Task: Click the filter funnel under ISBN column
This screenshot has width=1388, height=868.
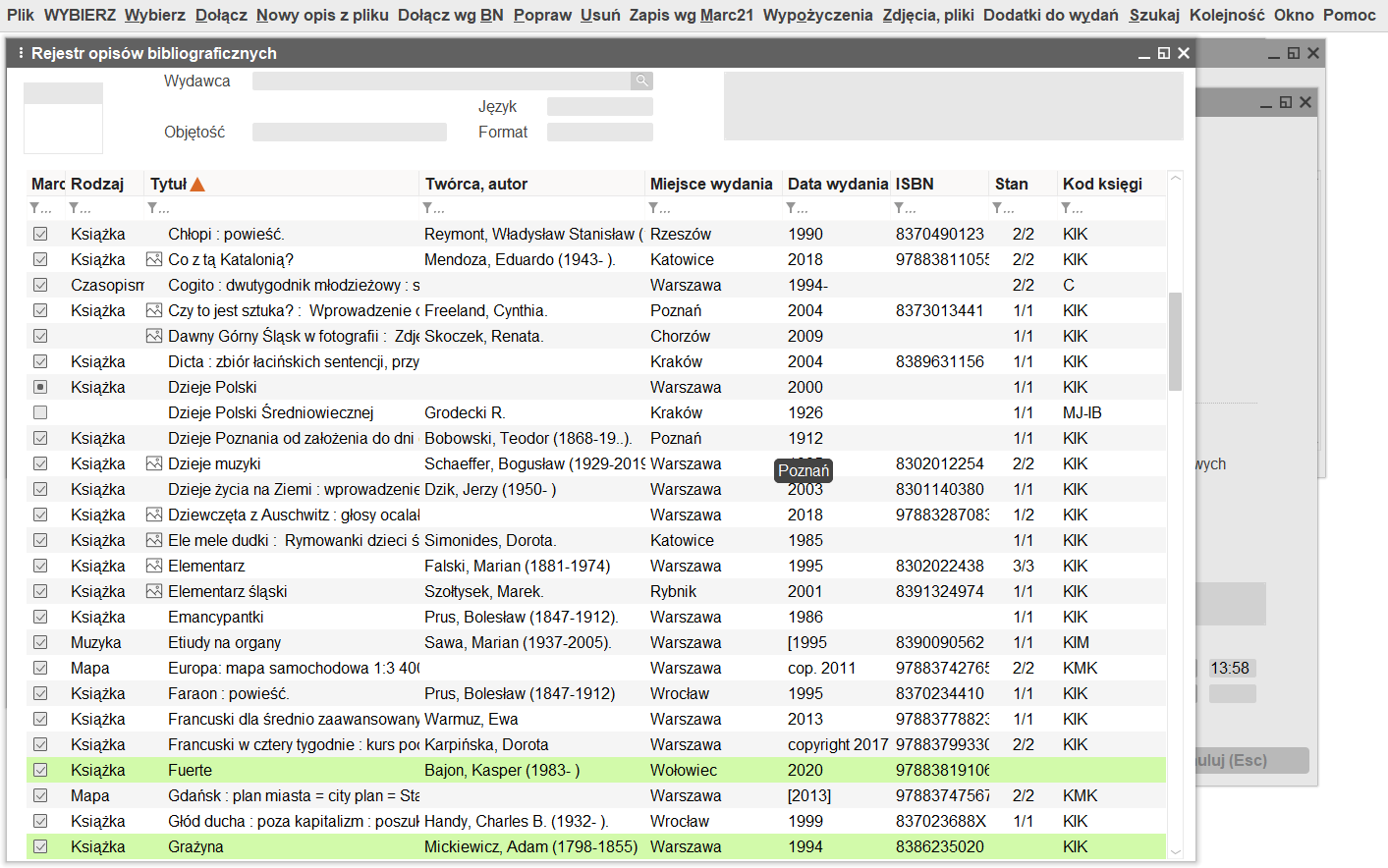Action: 899,208
